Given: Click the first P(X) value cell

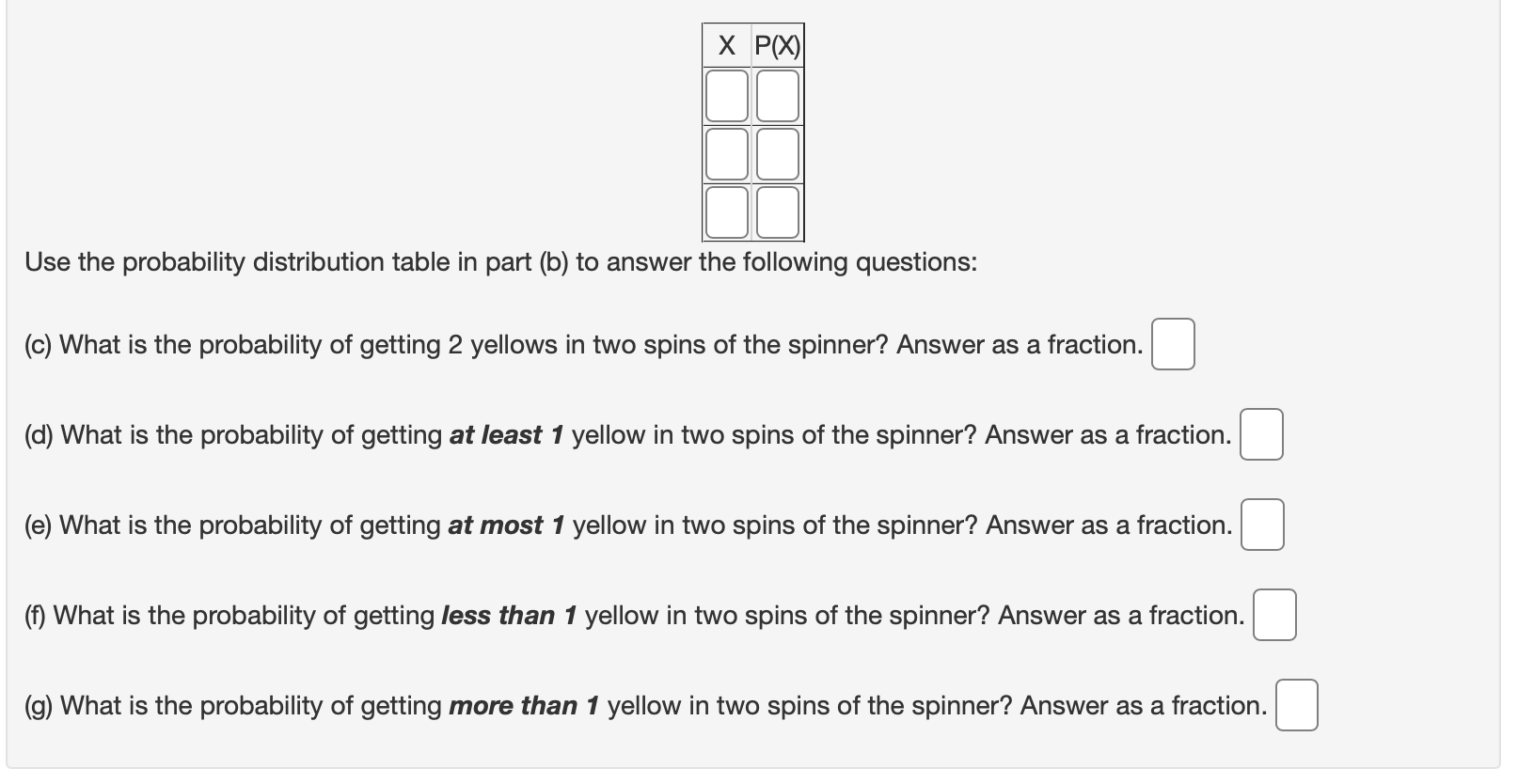Looking at the screenshot, I should 777,94.
